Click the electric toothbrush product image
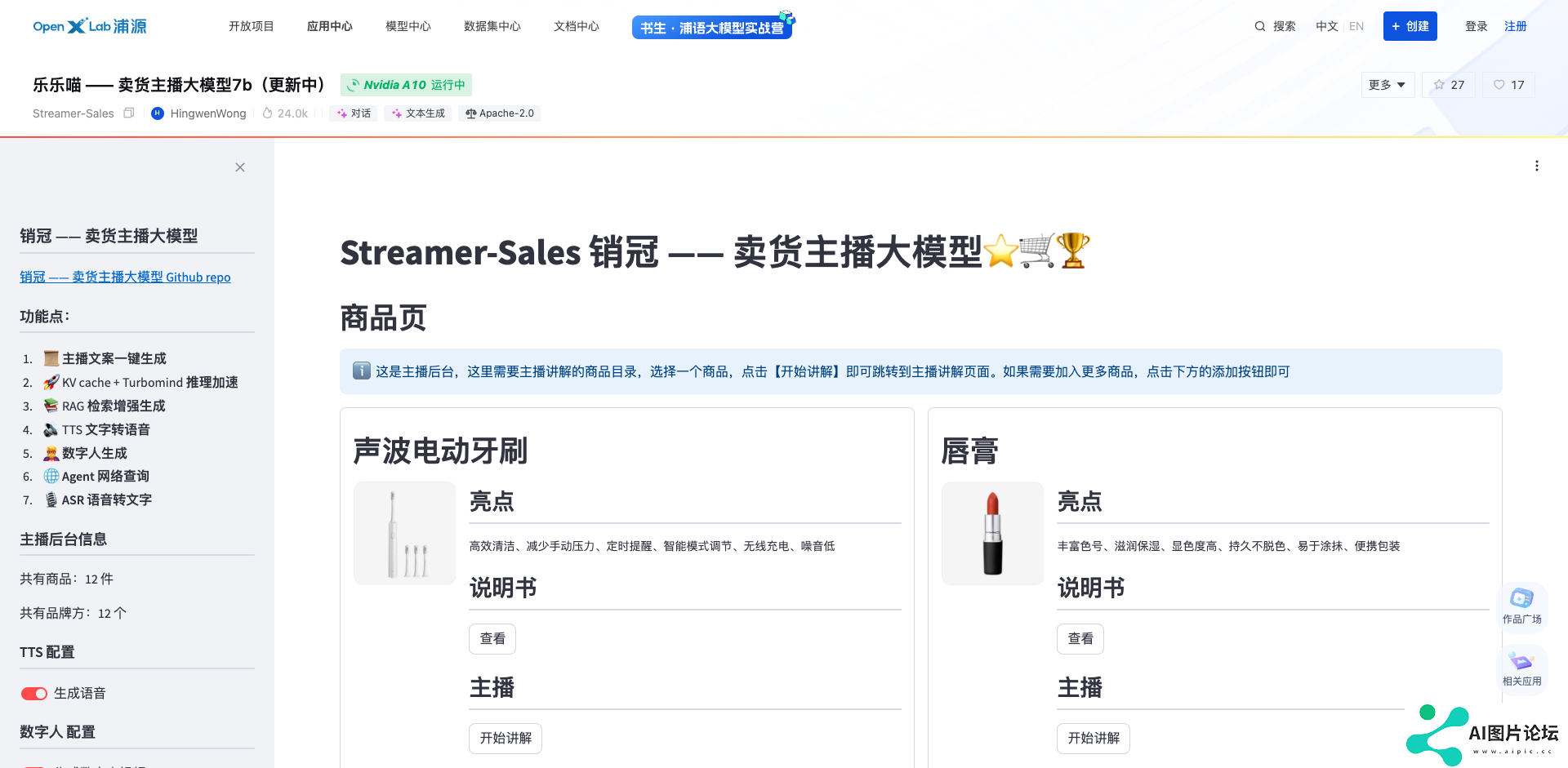1568x768 pixels. (x=405, y=533)
